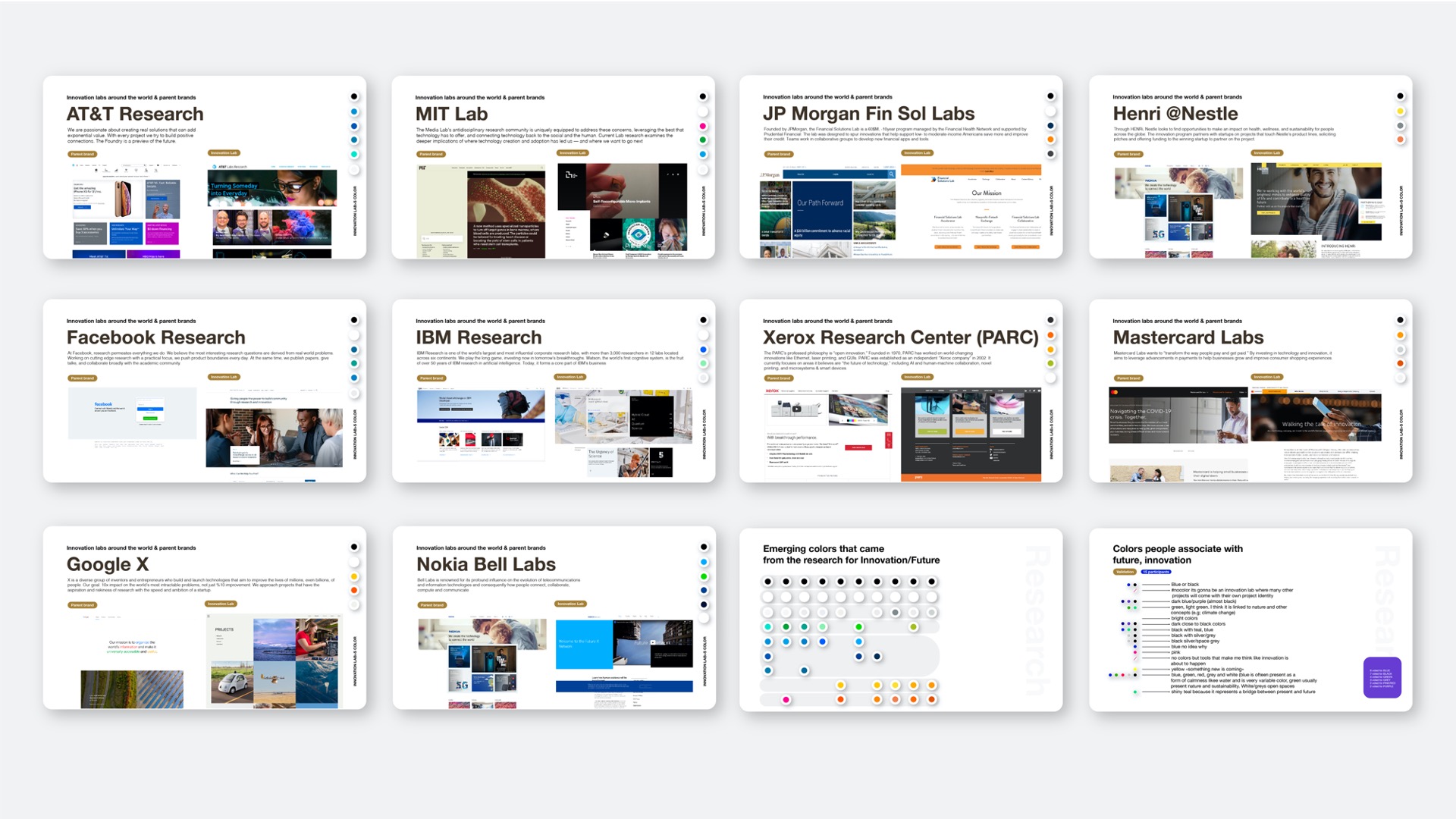1456x819 pixels.
Task: Click Parent brand label on AT&T Research slide
Action: tap(83, 154)
